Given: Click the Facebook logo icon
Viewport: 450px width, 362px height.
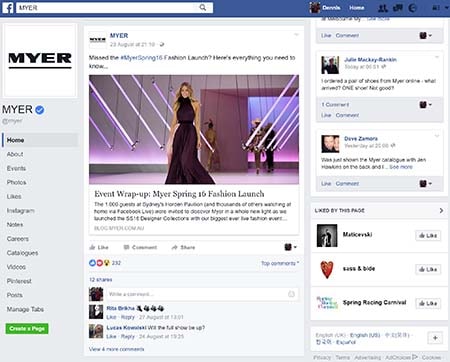Looking at the screenshot, I should 8,8.
